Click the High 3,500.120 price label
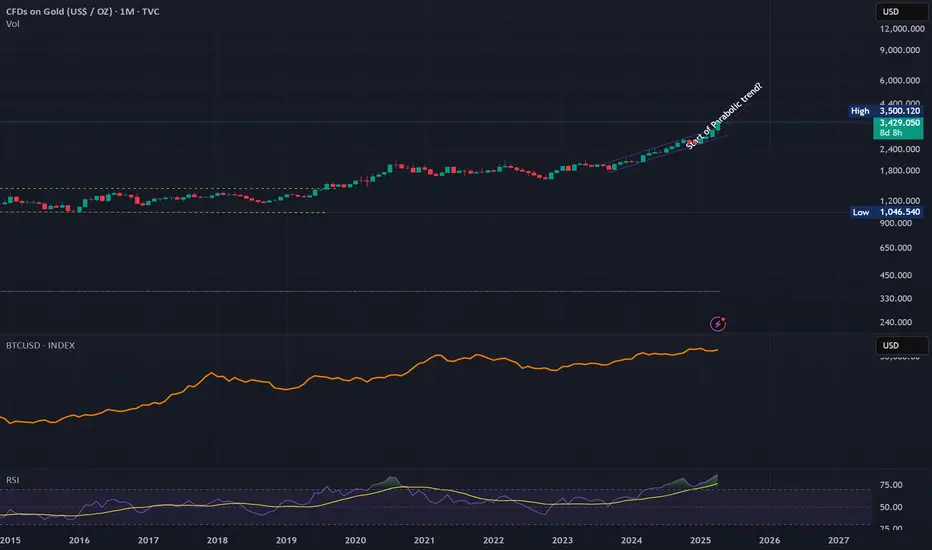Screen dimensions: 932x550 point(886,111)
